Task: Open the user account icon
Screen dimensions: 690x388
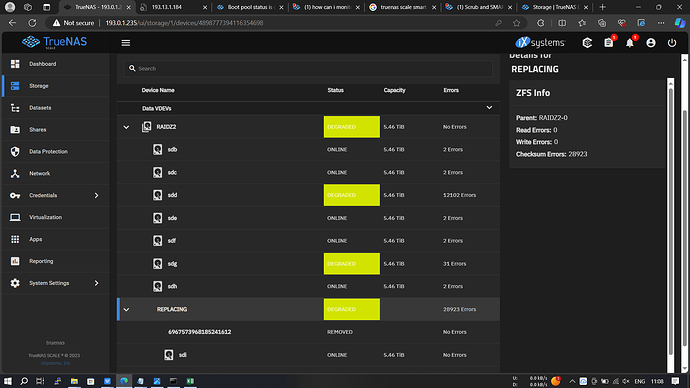Action: (x=651, y=43)
